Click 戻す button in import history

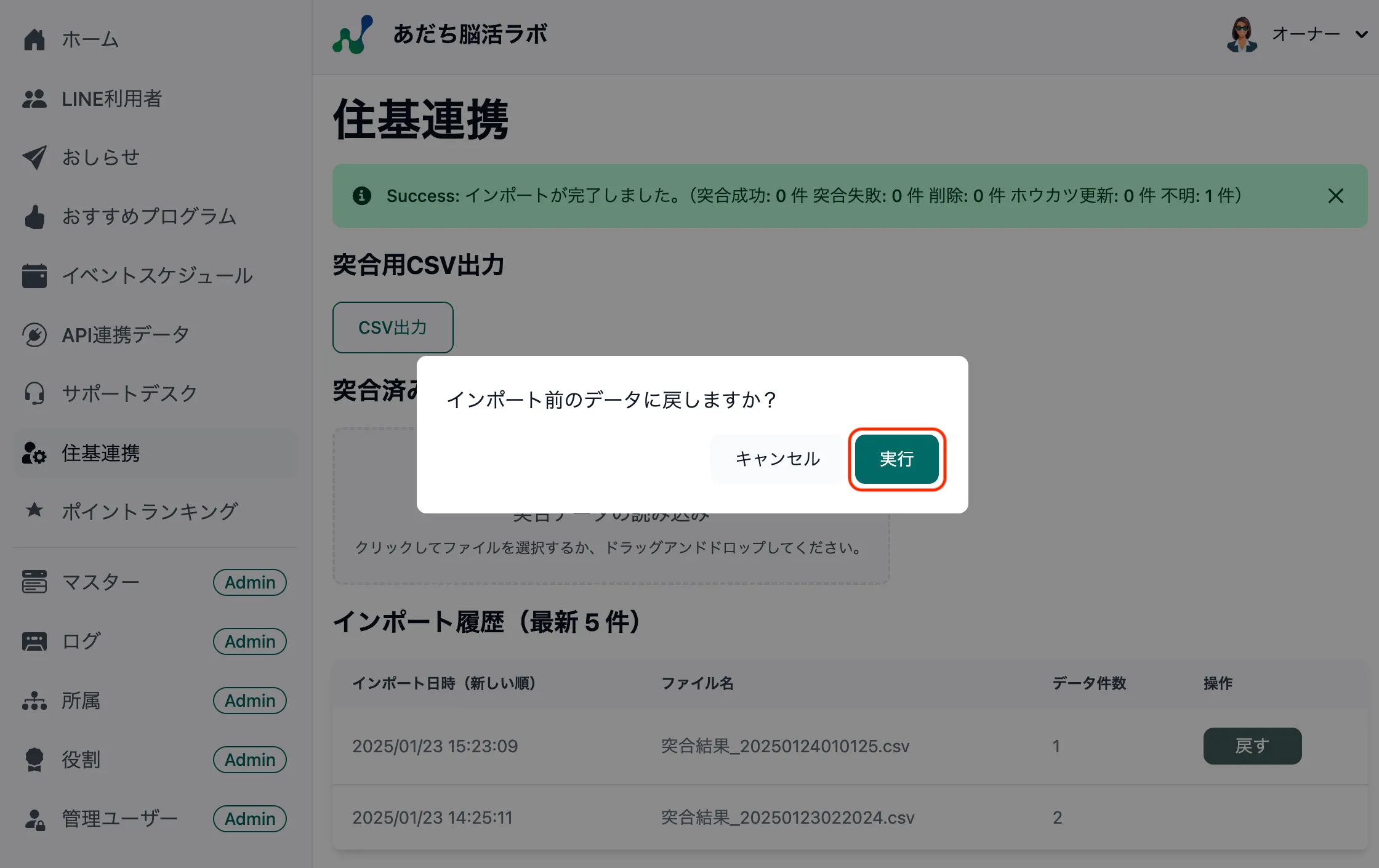coord(1252,745)
